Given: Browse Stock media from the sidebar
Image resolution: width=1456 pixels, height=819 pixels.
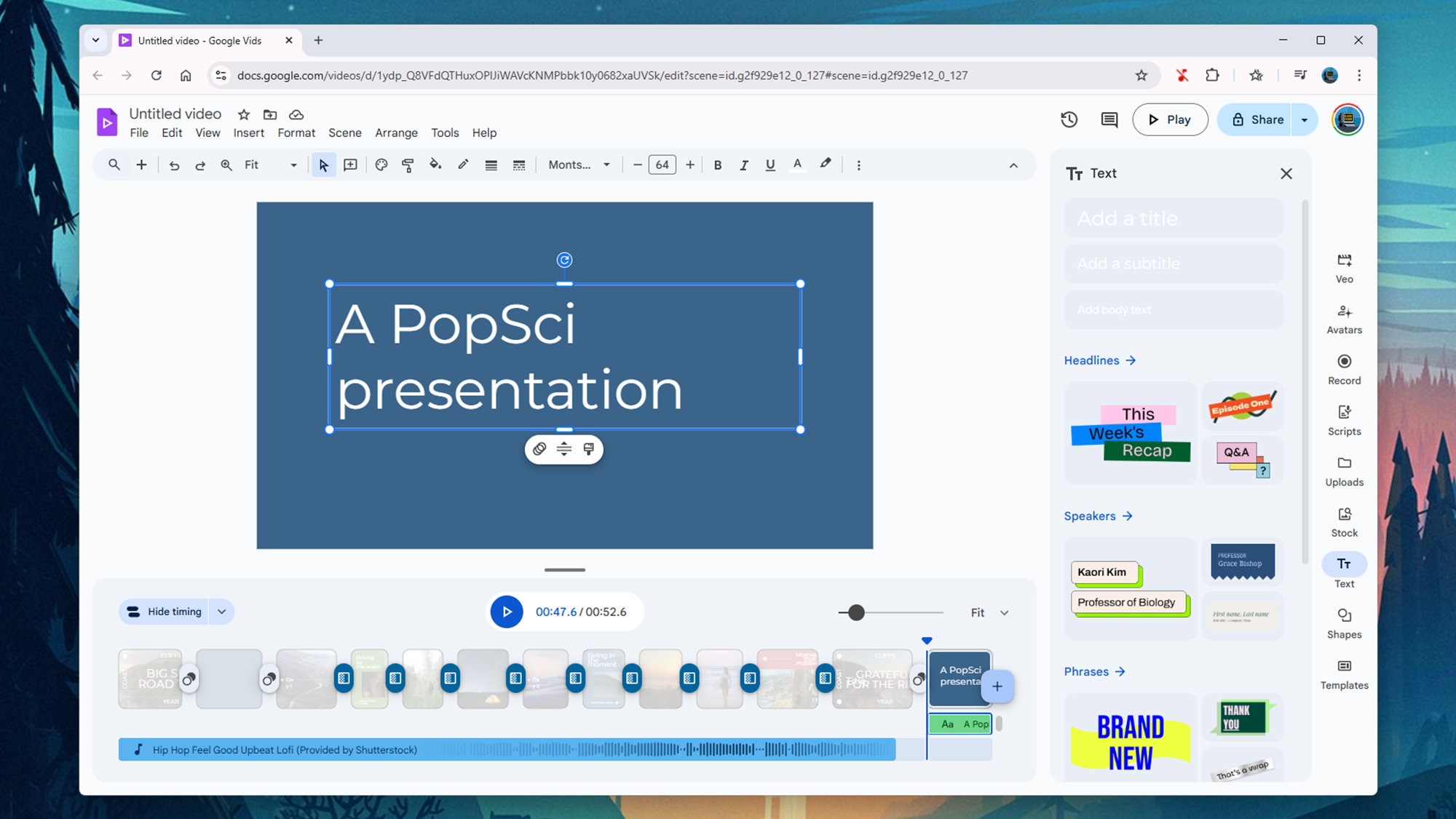Looking at the screenshot, I should (1343, 521).
